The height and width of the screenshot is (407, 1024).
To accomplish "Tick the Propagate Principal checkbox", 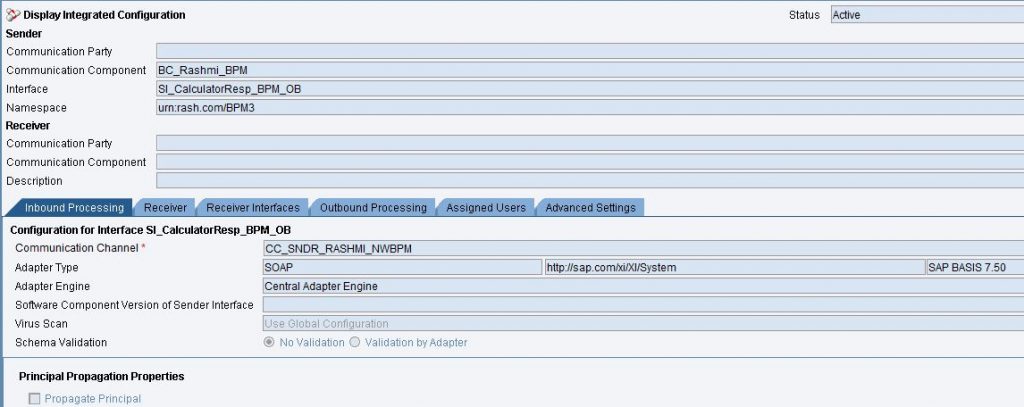I will (x=34, y=399).
